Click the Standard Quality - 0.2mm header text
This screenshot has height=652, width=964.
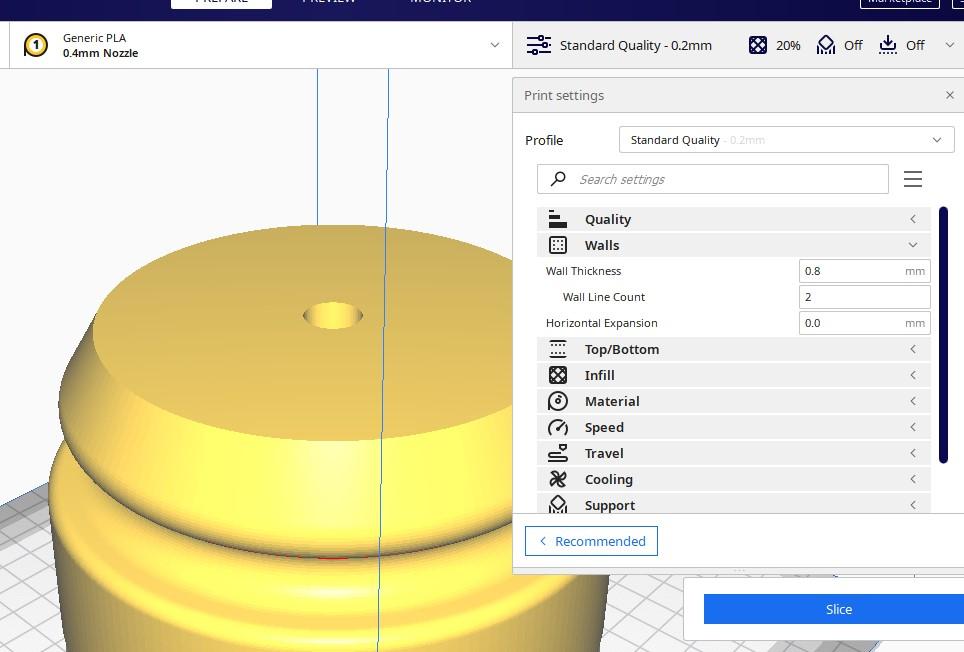coord(636,45)
